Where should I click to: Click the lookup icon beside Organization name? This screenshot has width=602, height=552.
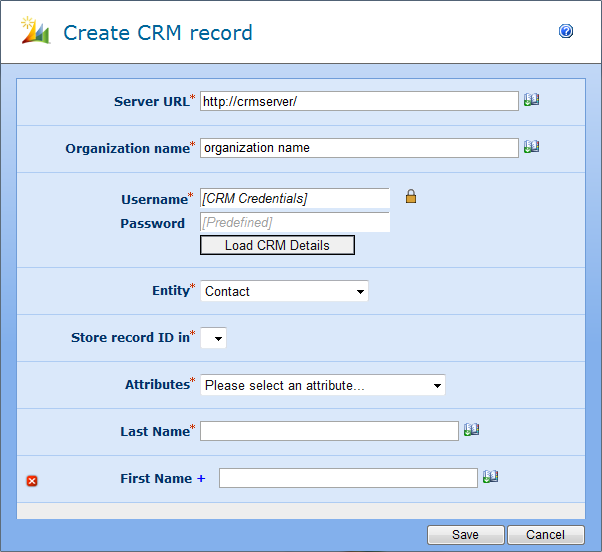point(531,147)
